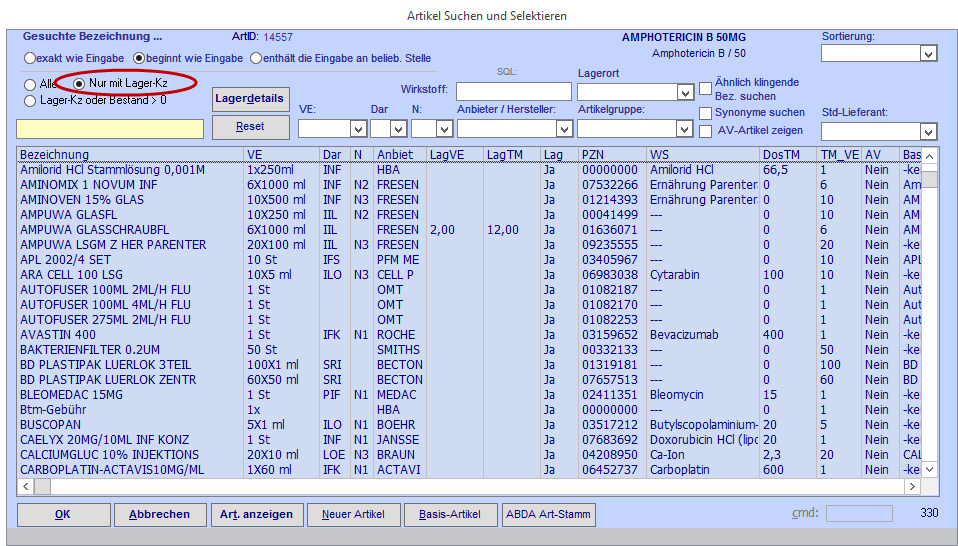Select row 'BAKTERIENFILTER 0.2UM'
This screenshot has height=546, width=958.
pyautogui.click(x=469, y=350)
